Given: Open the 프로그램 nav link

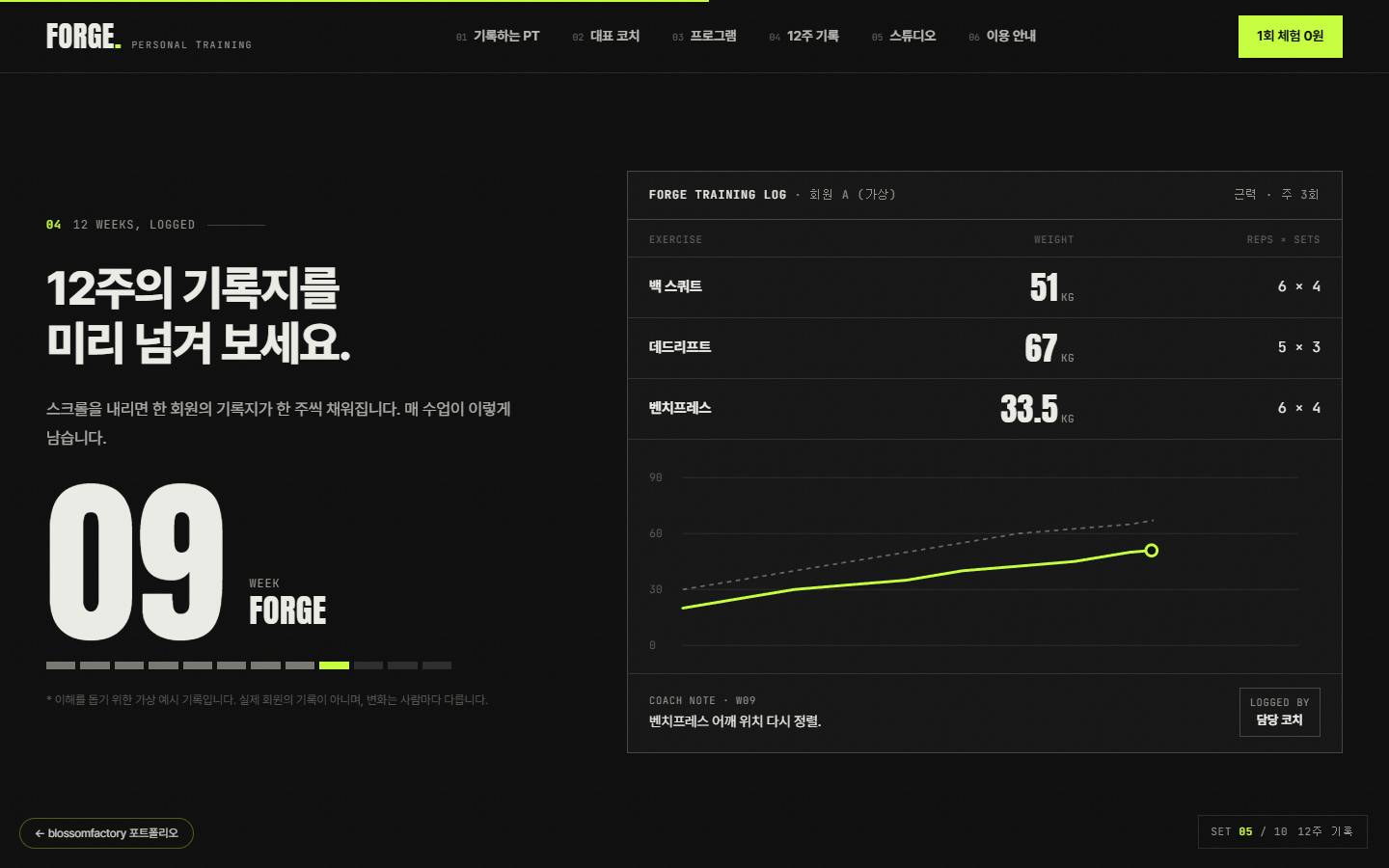Looking at the screenshot, I should [704, 37].
